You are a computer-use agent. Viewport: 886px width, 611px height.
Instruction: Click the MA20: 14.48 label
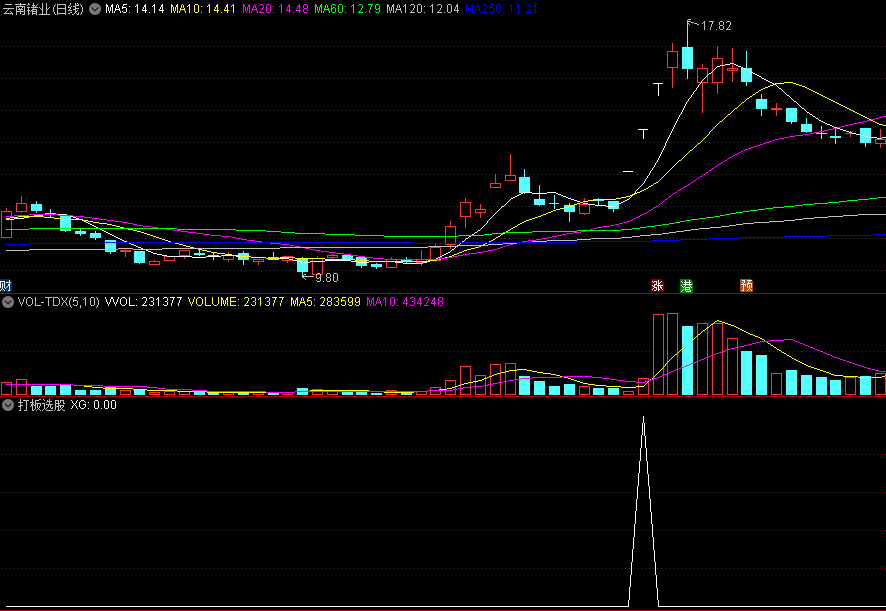[275, 9]
